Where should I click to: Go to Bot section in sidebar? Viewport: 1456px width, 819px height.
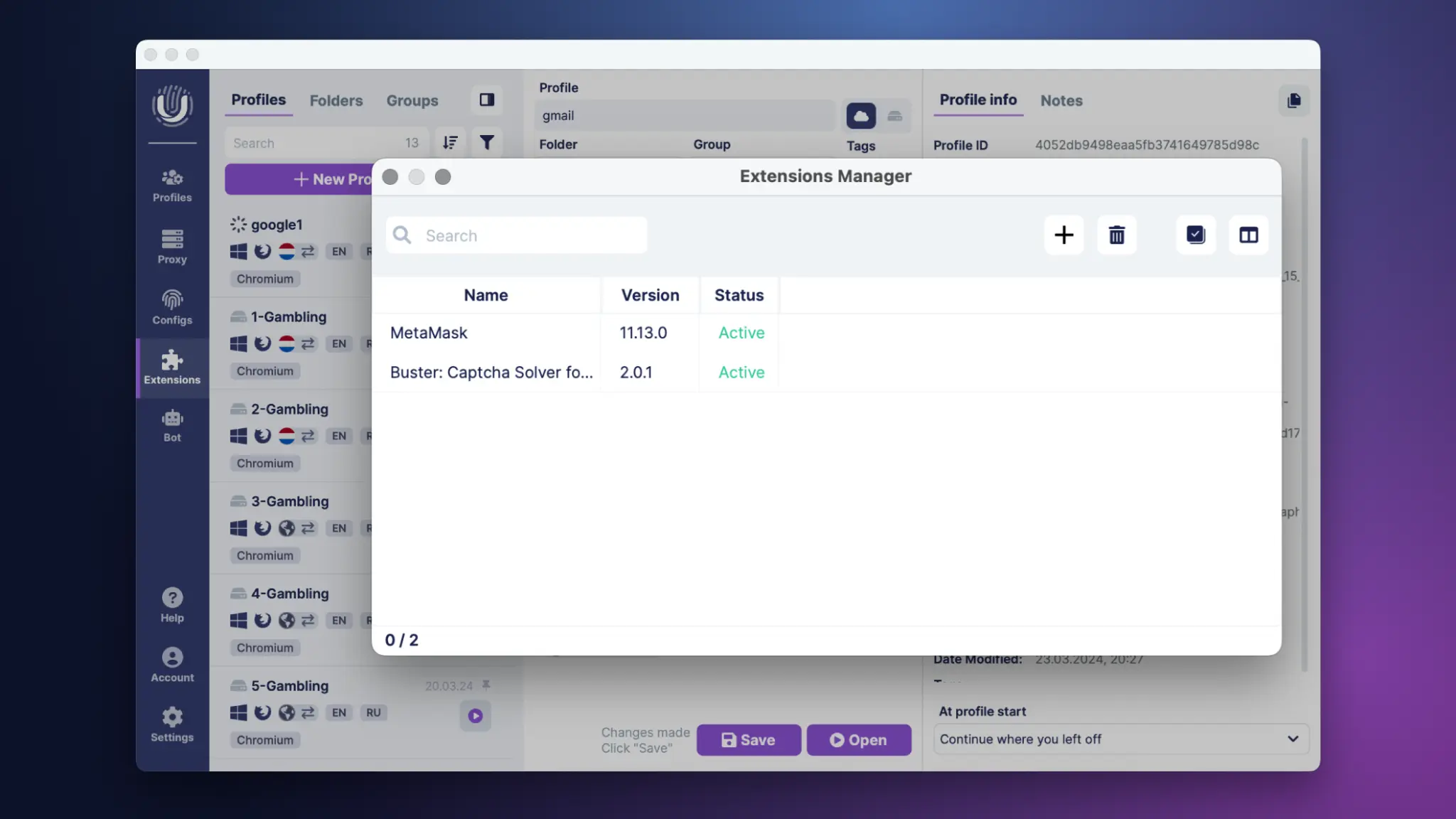[x=172, y=425]
